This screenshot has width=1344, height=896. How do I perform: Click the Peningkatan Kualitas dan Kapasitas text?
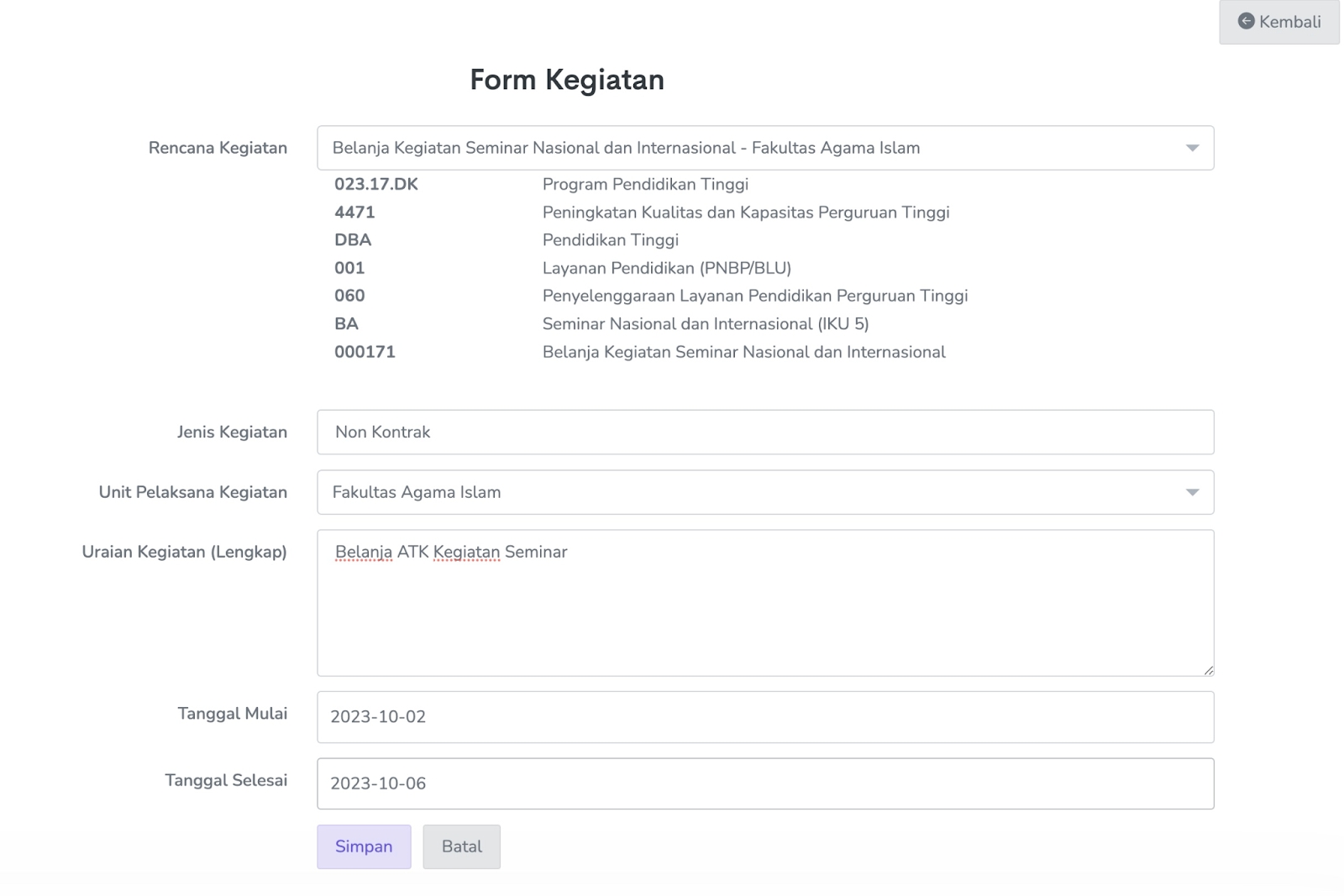click(745, 212)
